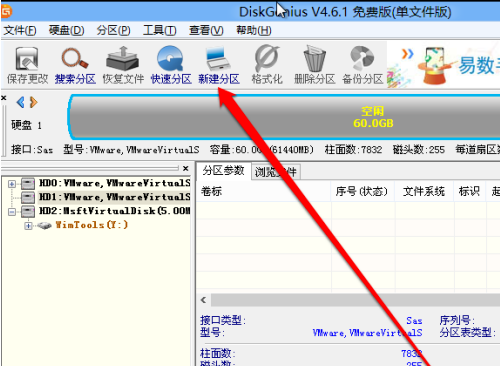This screenshot has width=500, height=366.
Task: Click the 卷标 column header
Action: pyautogui.click(x=264, y=191)
